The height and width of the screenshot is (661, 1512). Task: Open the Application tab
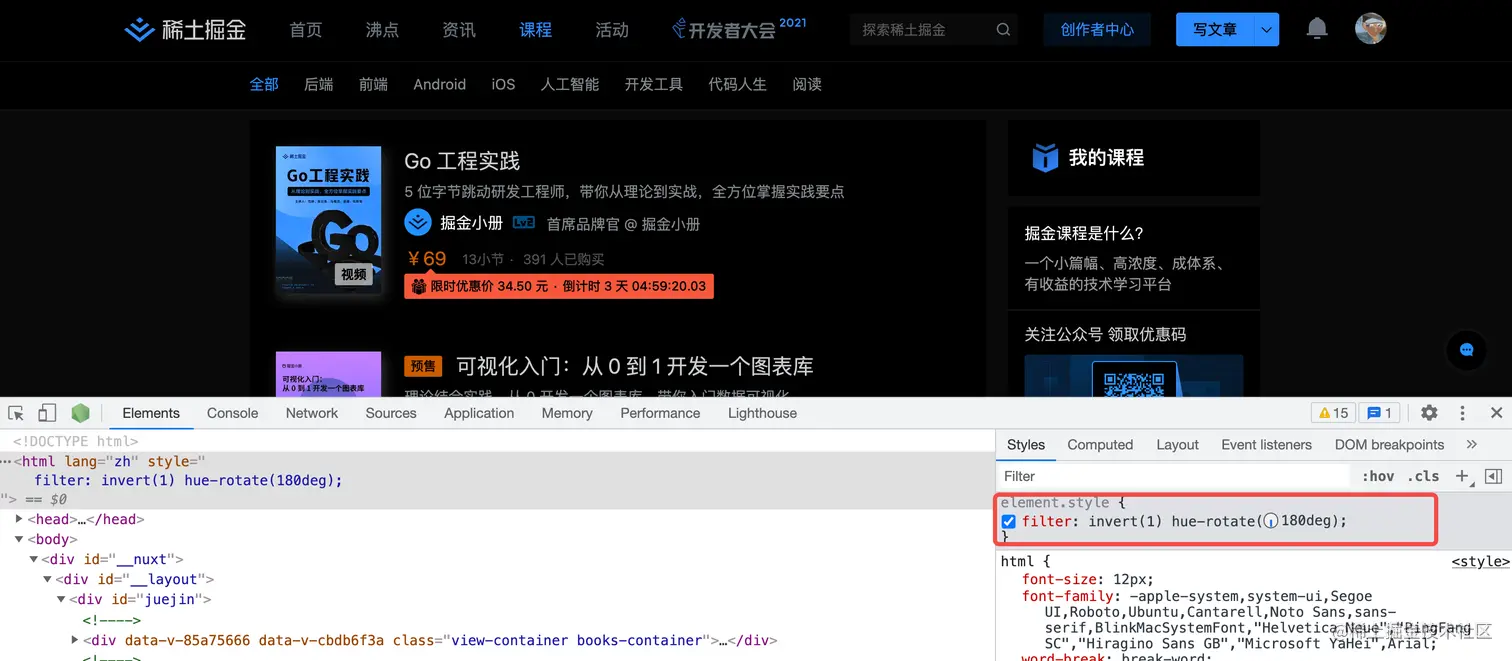pyautogui.click(x=479, y=413)
